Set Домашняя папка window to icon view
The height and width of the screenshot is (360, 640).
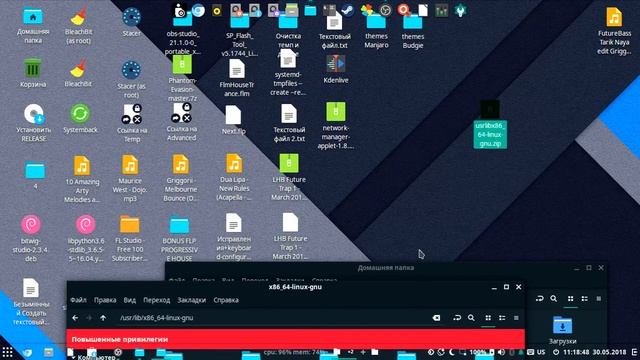(x=571, y=298)
